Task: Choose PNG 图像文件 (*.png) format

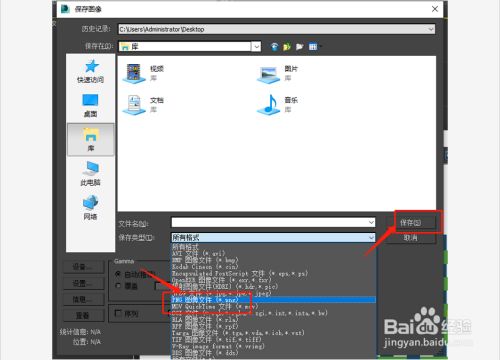Action: tap(273, 300)
